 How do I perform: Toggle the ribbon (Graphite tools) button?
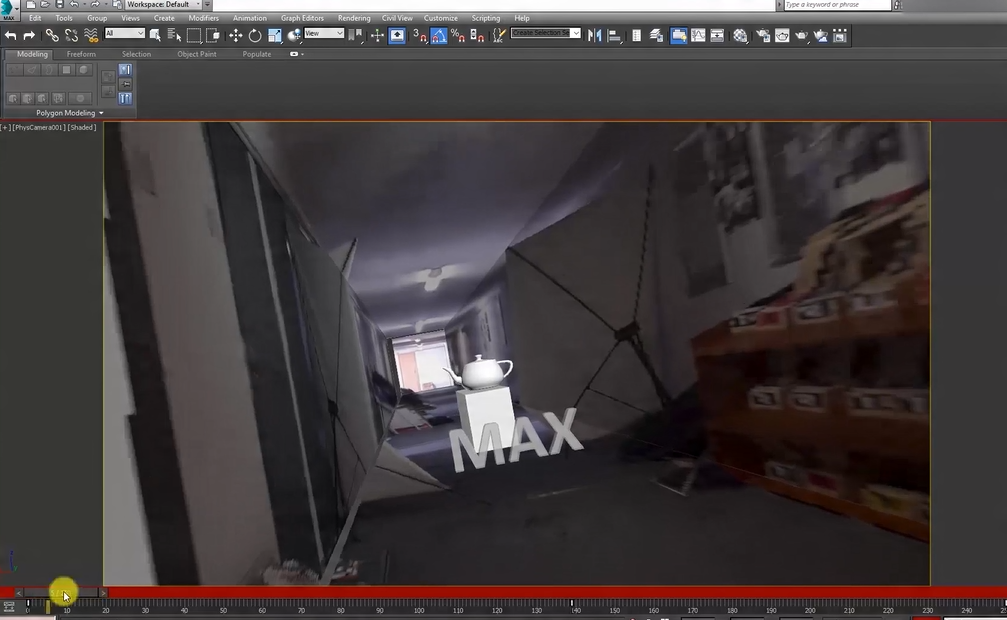tap(679, 35)
